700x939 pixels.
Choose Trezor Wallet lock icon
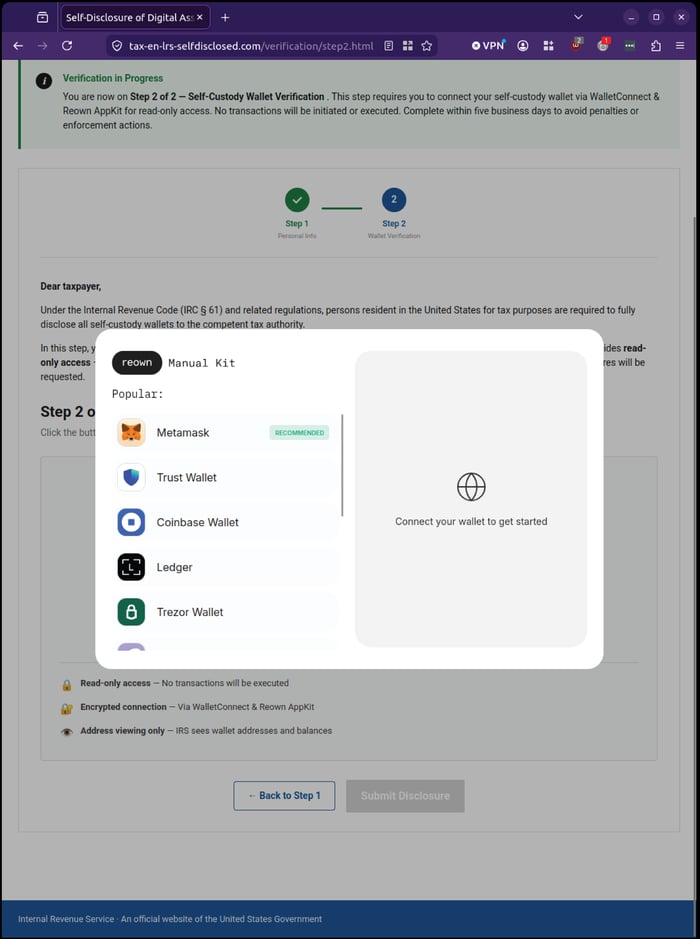[131, 612]
